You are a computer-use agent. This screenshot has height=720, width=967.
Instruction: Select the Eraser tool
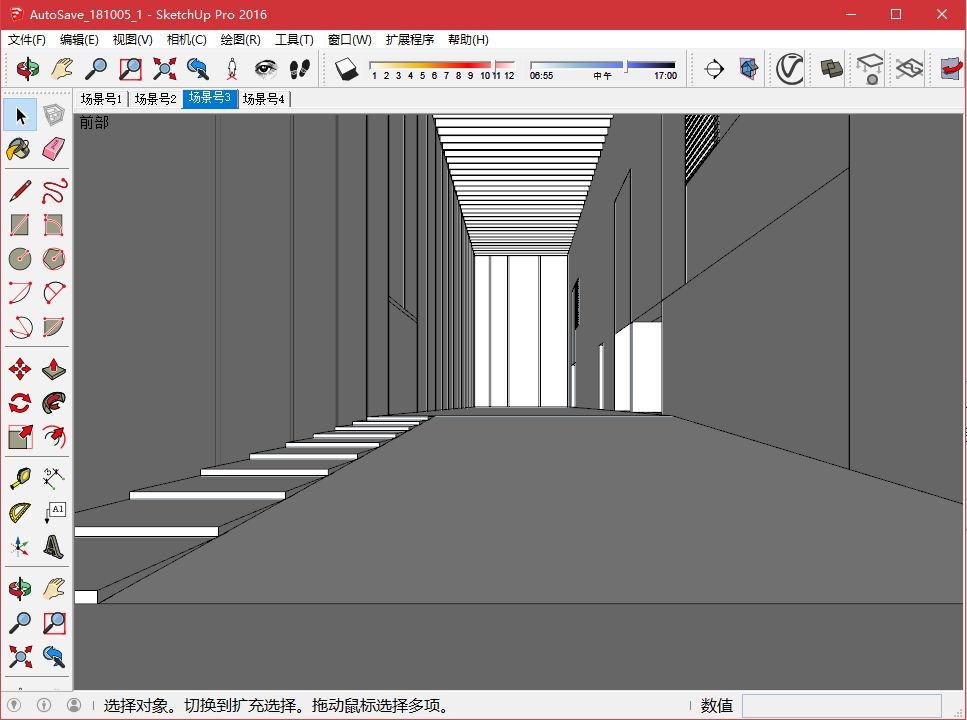(54, 149)
